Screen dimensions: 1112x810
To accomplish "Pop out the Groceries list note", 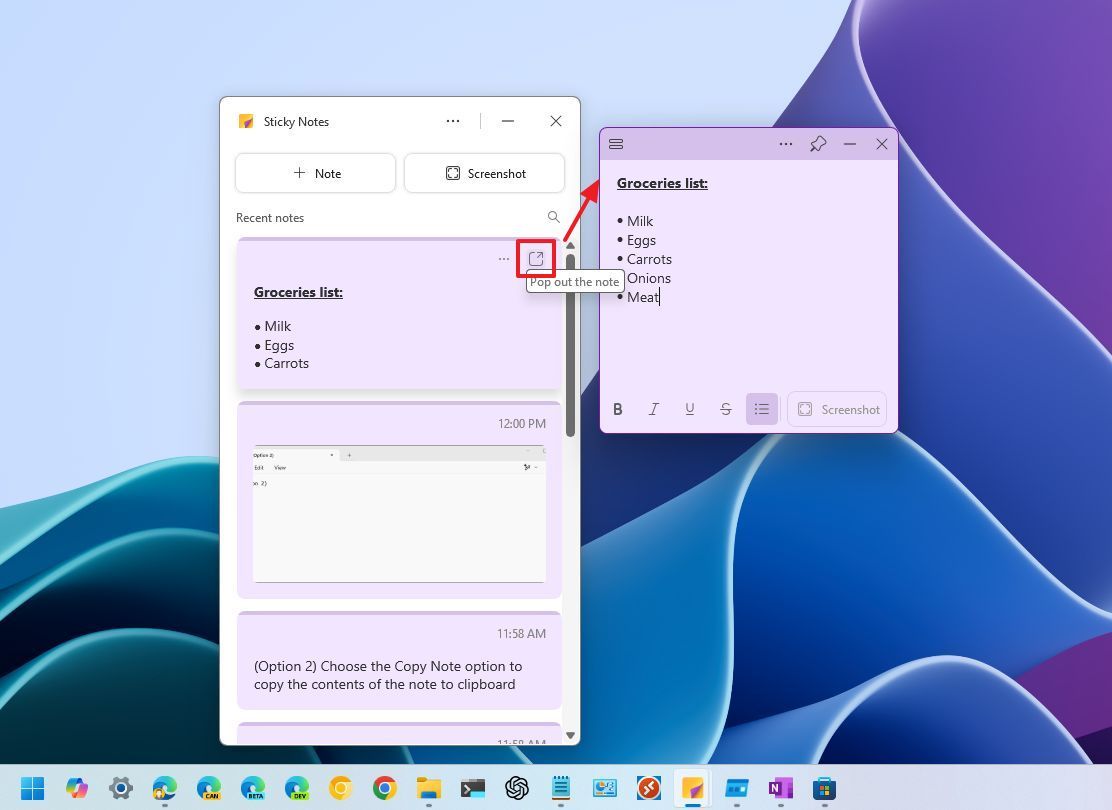I will [x=536, y=258].
